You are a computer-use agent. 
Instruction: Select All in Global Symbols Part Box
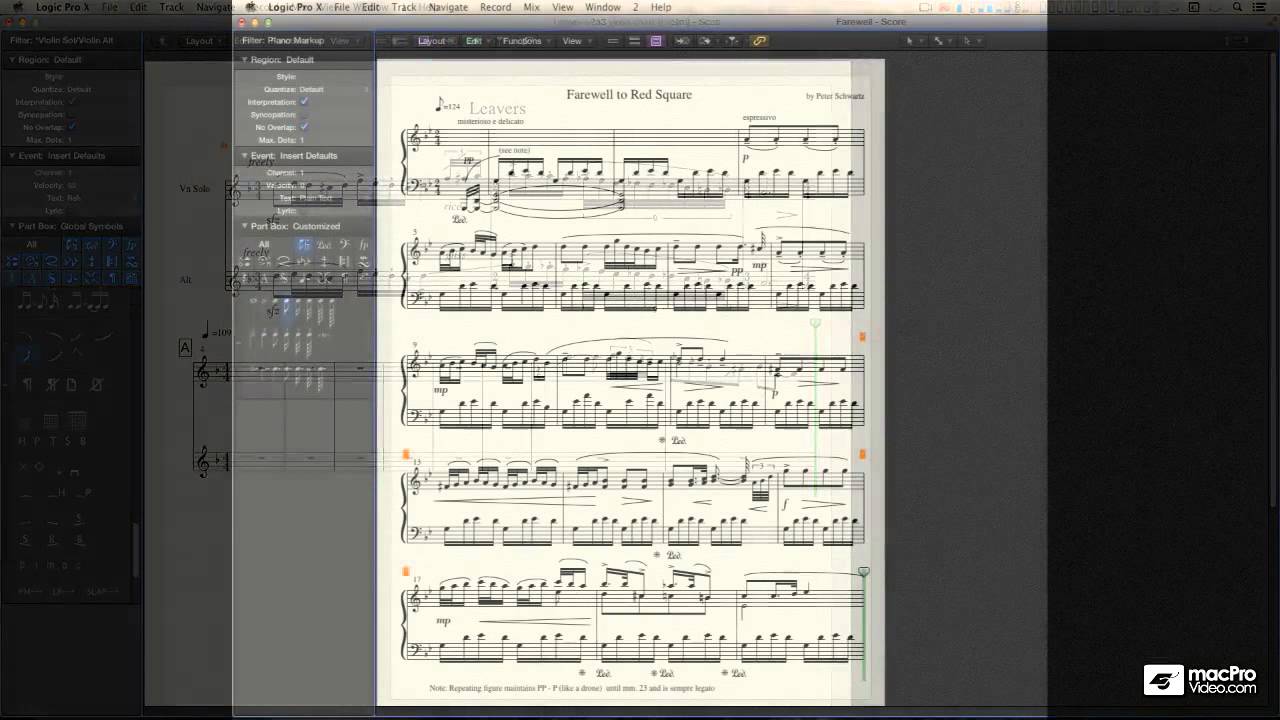click(31, 244)
